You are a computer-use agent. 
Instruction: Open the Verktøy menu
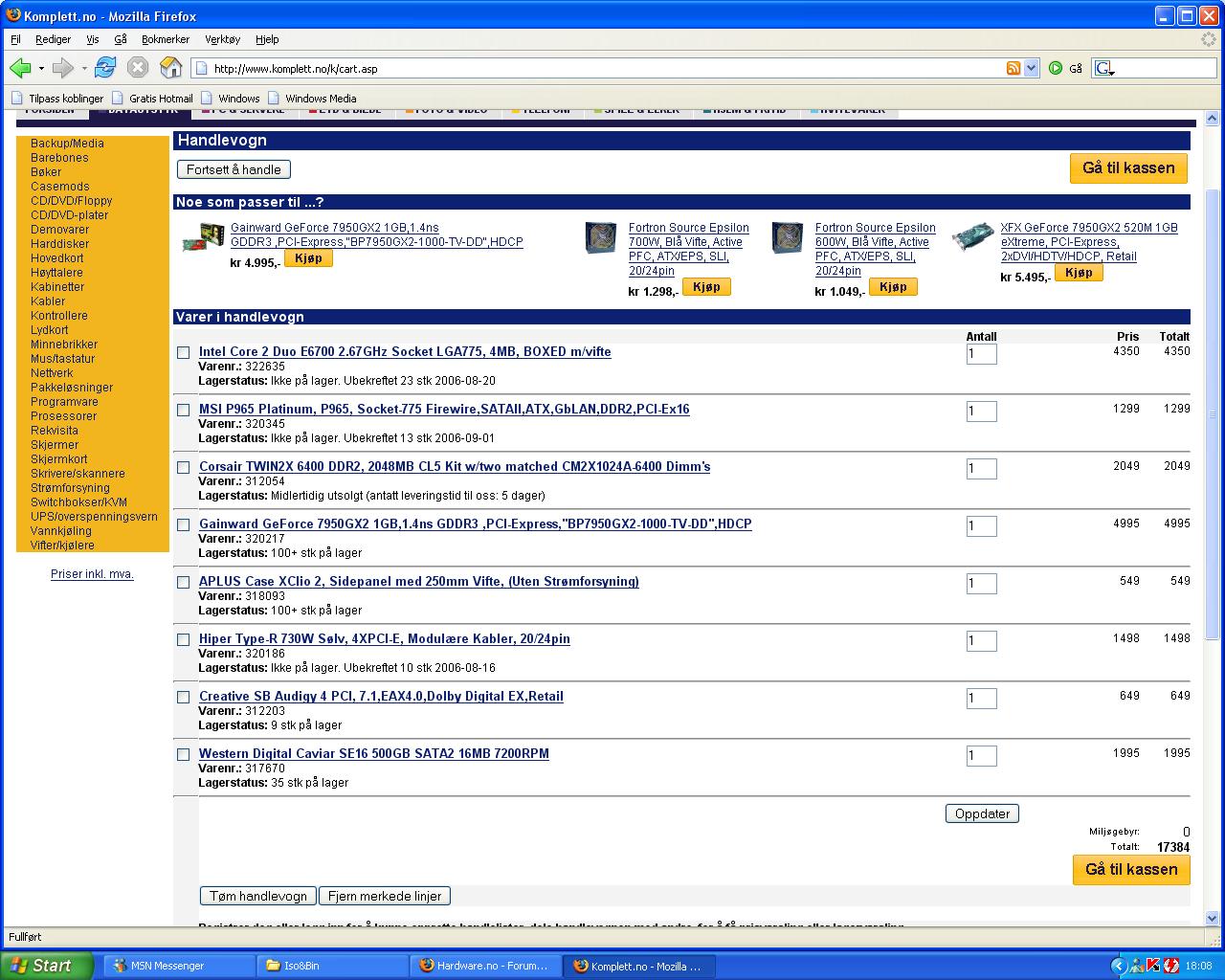(223, 39)
